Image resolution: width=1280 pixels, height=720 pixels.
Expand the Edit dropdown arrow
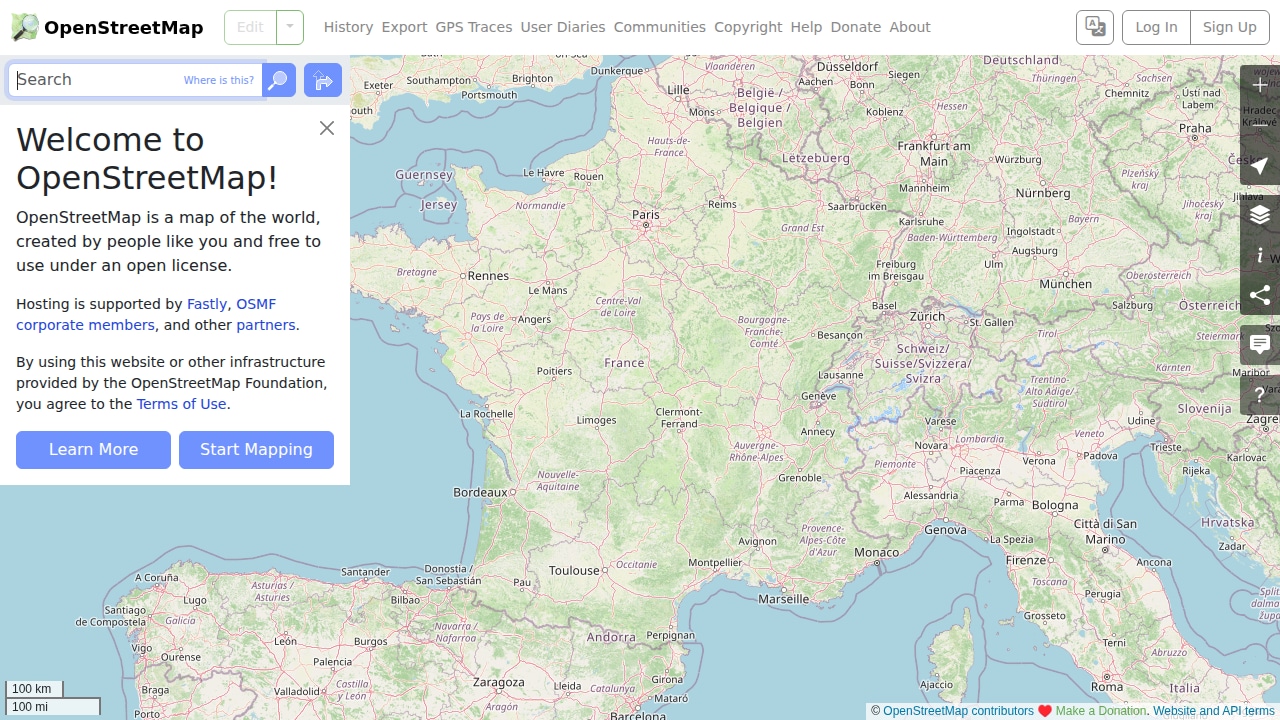pos(290,27)
